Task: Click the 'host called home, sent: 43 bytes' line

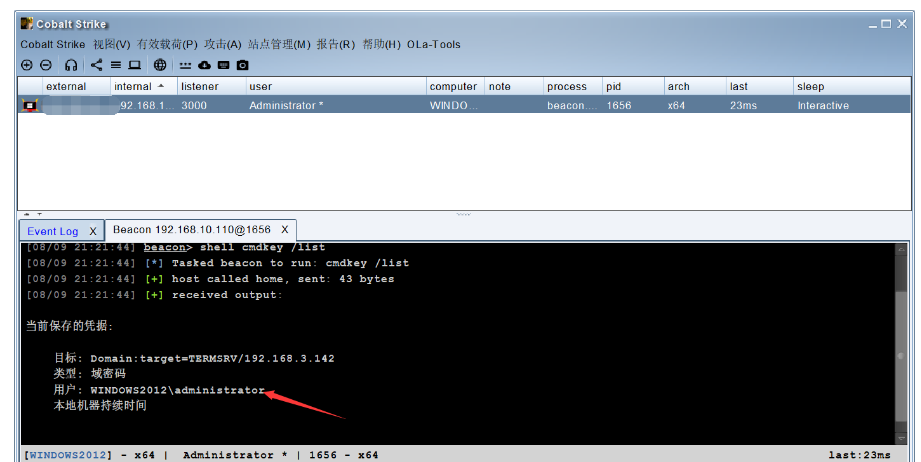Action: (x=283, y=279)
